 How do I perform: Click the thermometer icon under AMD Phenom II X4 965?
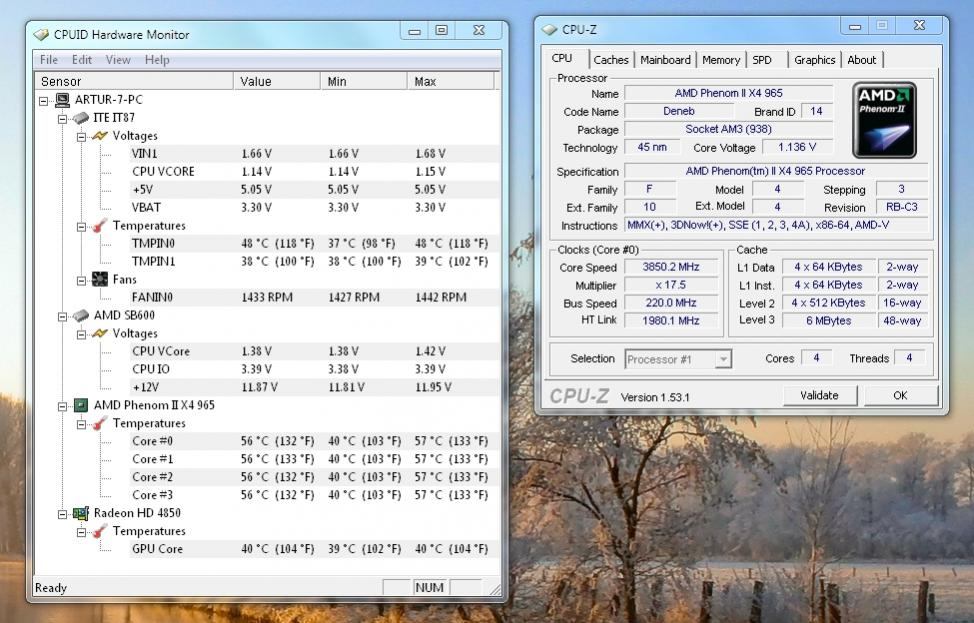(99, 424)
